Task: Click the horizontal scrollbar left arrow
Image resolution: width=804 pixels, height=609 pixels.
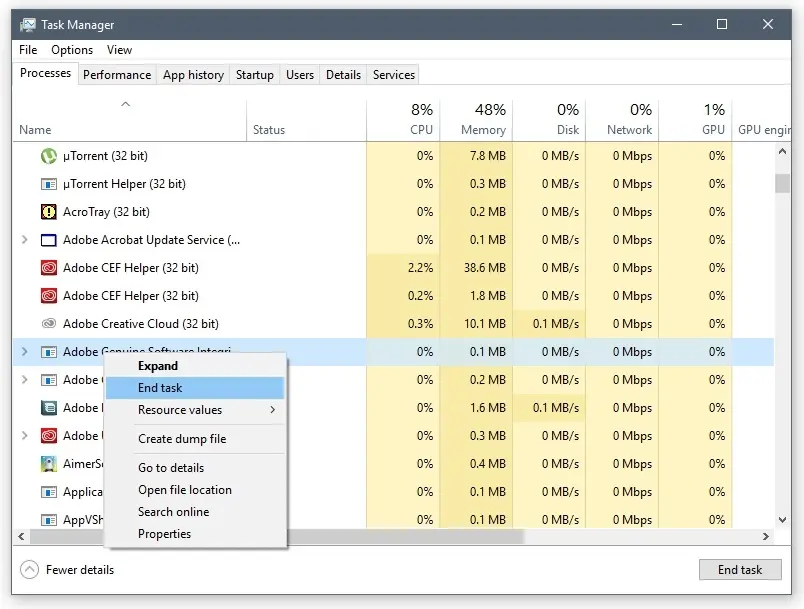Action: [21, 536]
